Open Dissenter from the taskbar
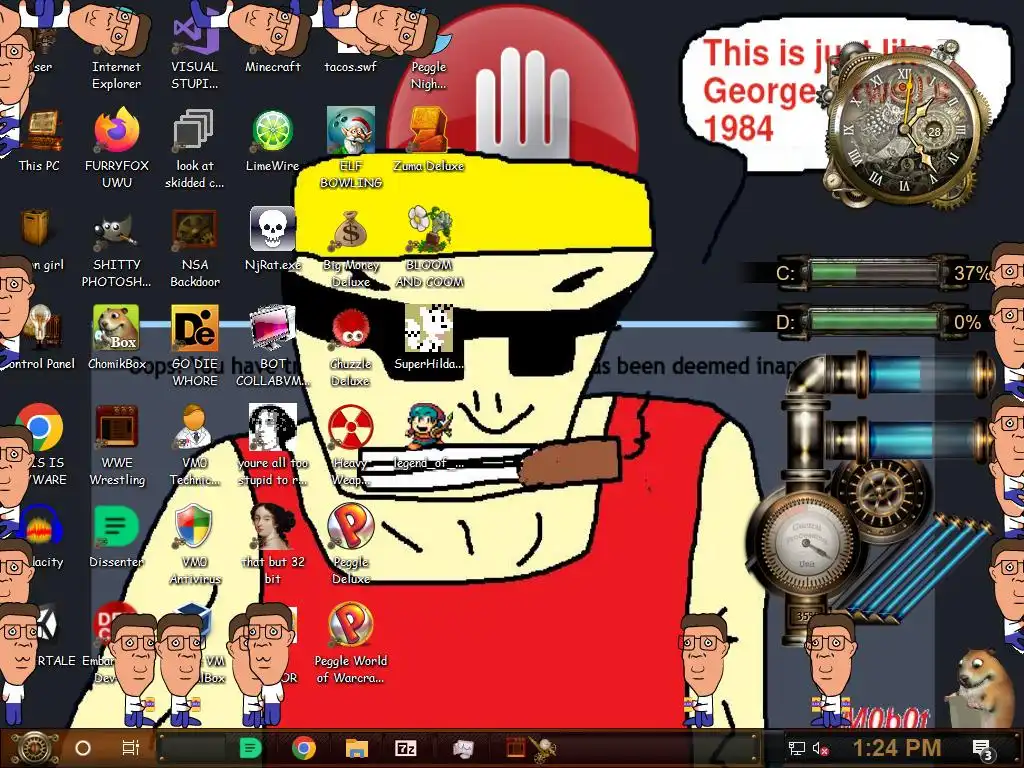Image resolution: width=1024 pixels, height=768 pixels. (251, 748)
